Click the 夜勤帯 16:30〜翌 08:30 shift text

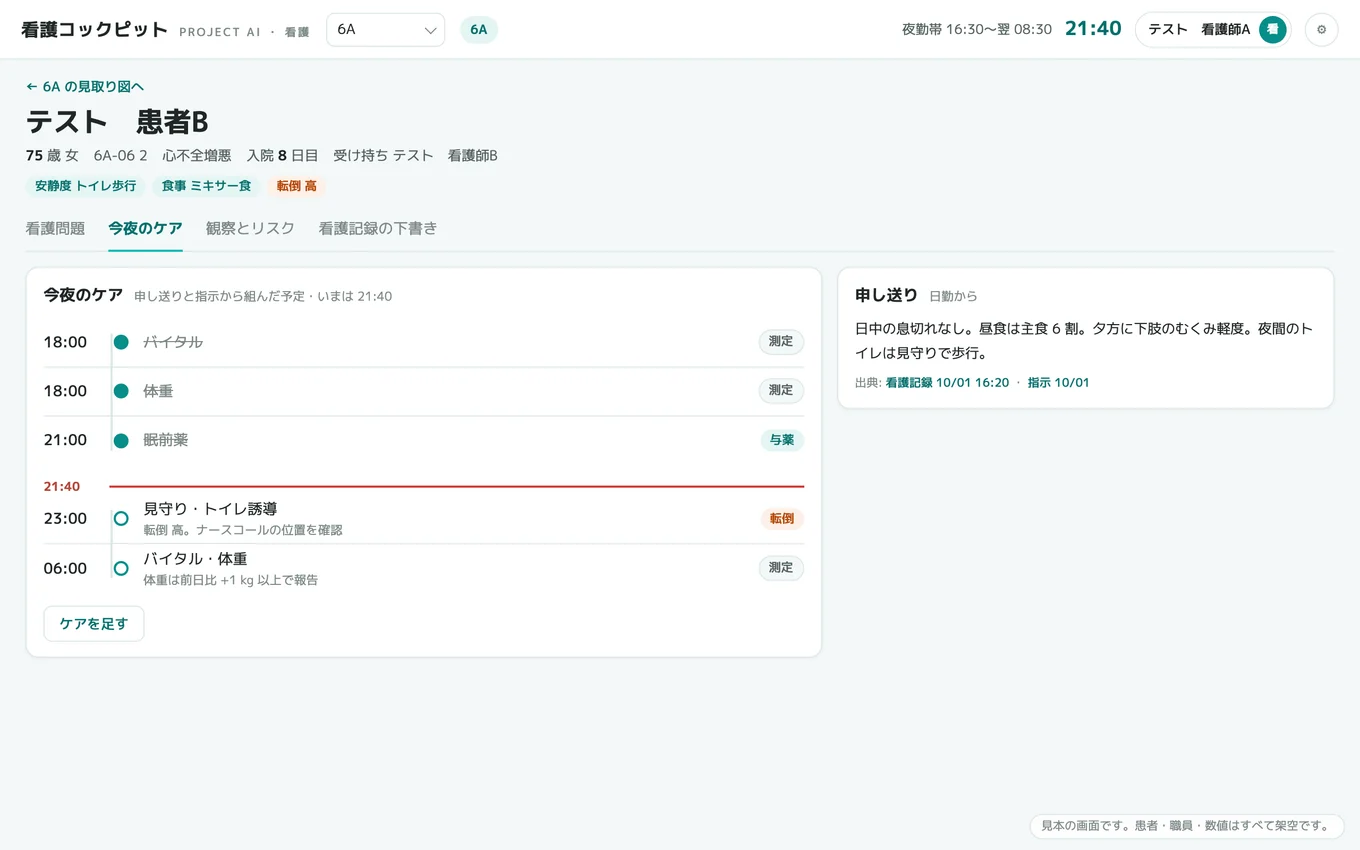977,30
